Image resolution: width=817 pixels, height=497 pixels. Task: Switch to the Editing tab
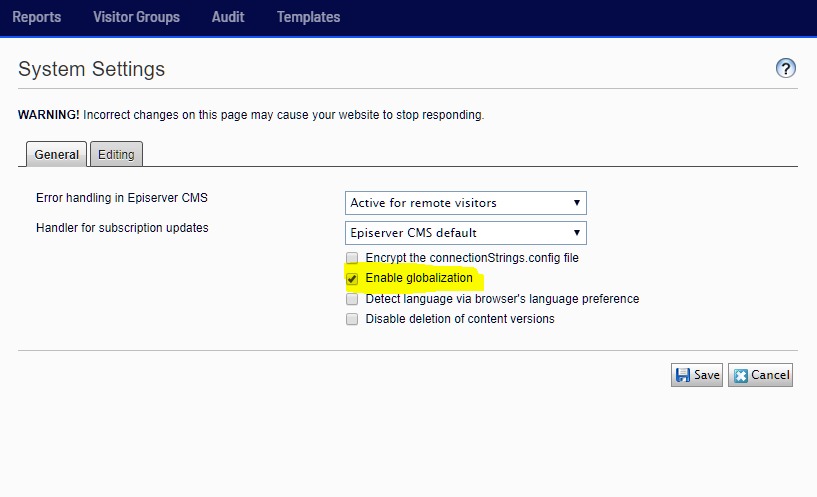tap(116, 154)
